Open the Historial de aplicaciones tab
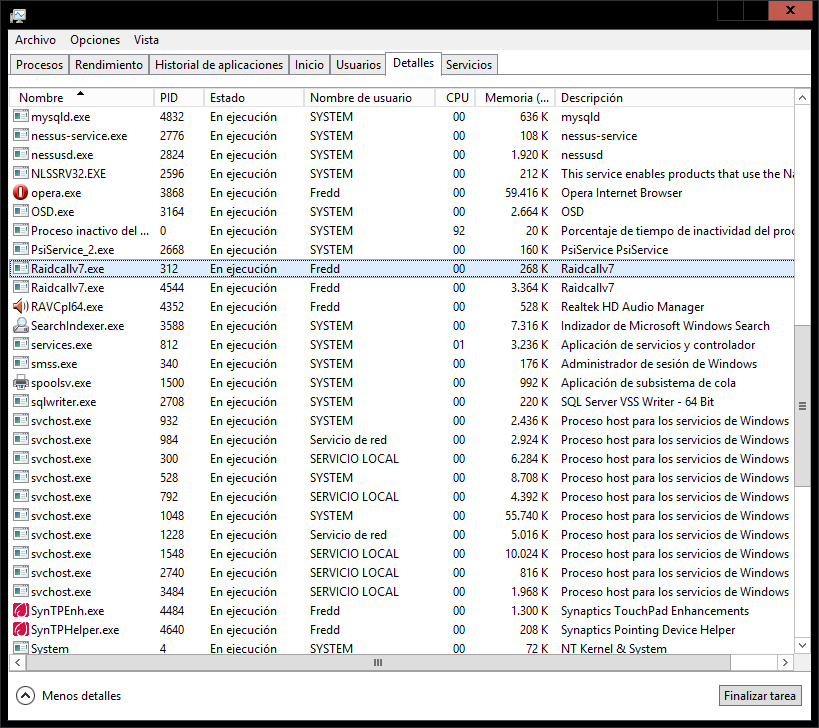The width and height of the screenshot is (819, 728). point(219,65)
